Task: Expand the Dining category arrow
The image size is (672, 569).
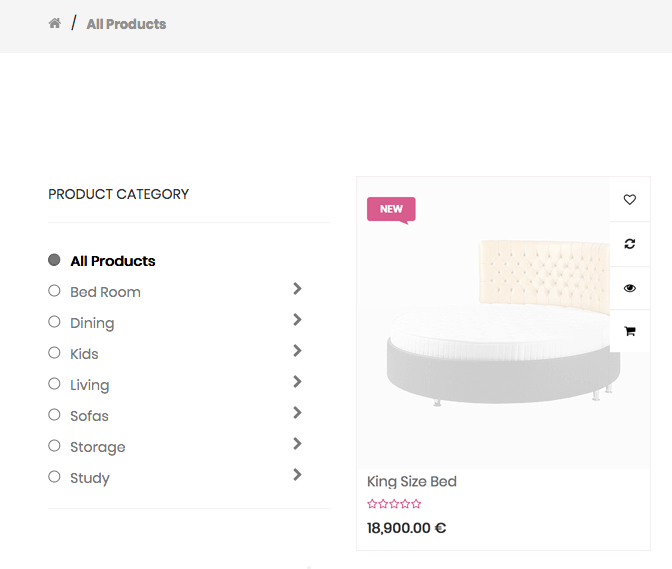Action: click(x=297, y=320)
